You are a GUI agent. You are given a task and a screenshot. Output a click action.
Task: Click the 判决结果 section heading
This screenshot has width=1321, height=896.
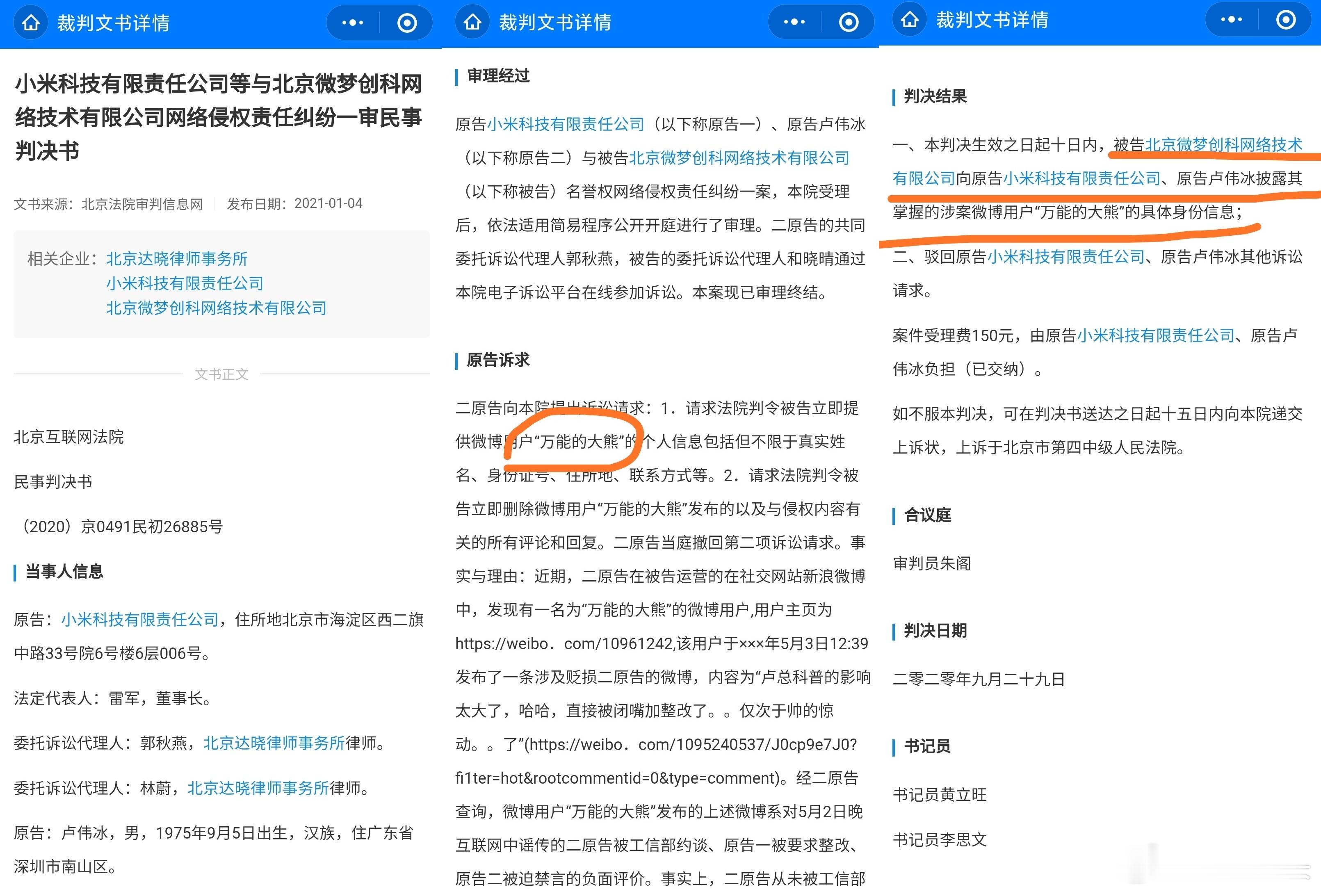(935, 96)
